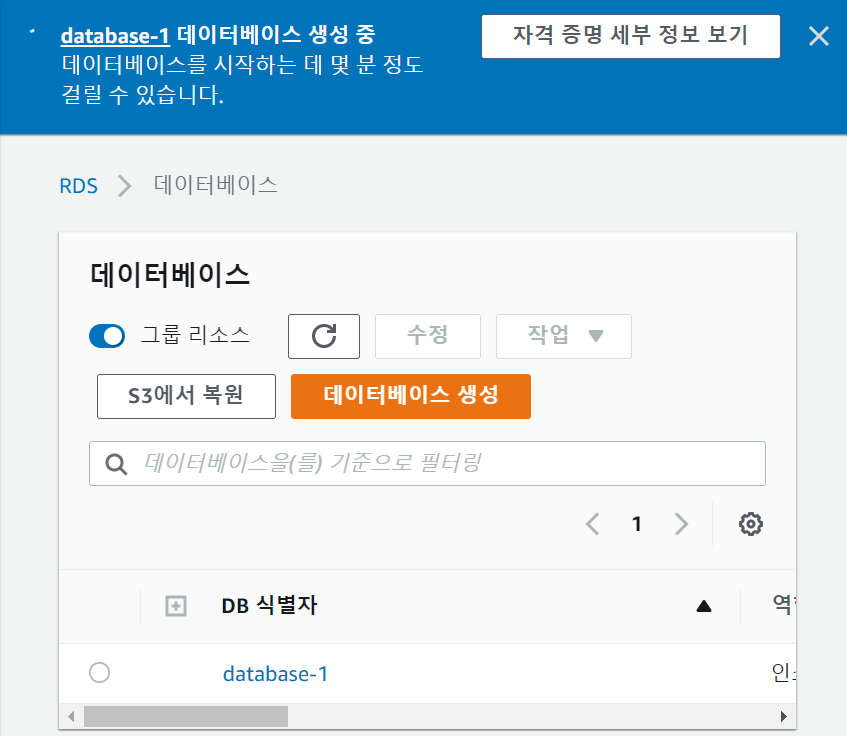Open database-1 link in table row
Screen dimensions: 847x736
point(275,674)
